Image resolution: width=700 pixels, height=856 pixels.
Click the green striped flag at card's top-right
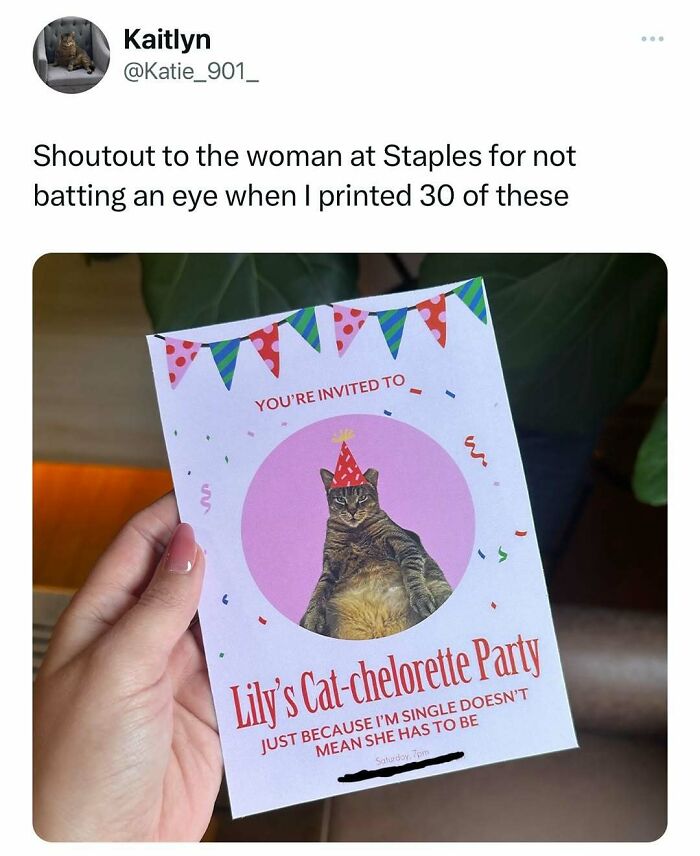473,298
